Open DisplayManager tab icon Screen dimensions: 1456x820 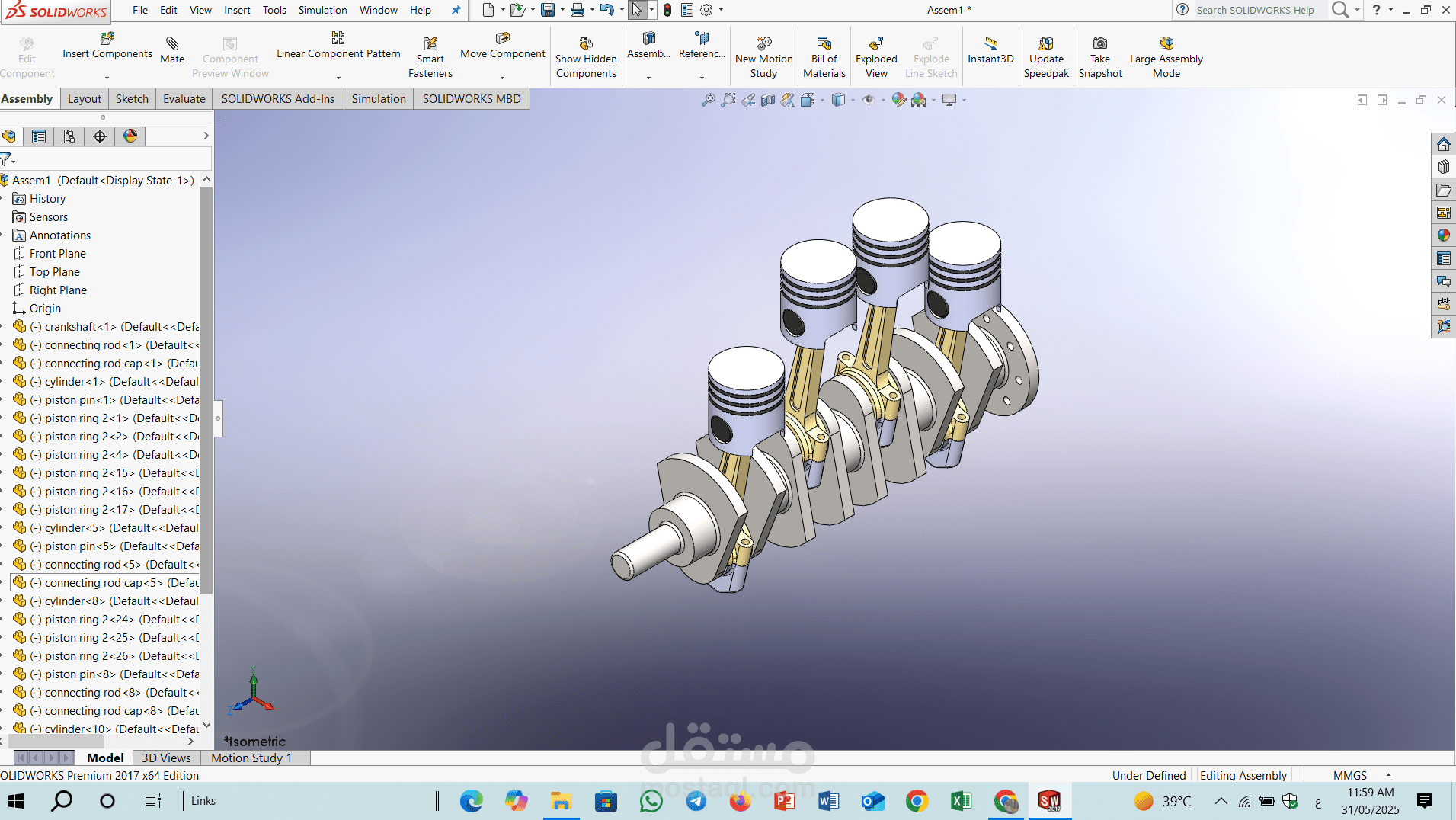(x=130, y=136)
